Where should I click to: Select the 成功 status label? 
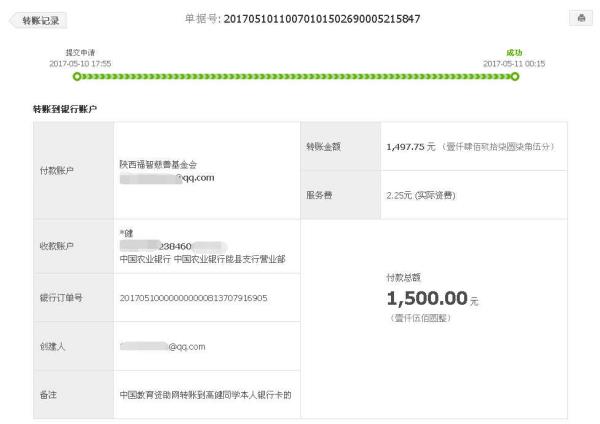click(514, 52)
